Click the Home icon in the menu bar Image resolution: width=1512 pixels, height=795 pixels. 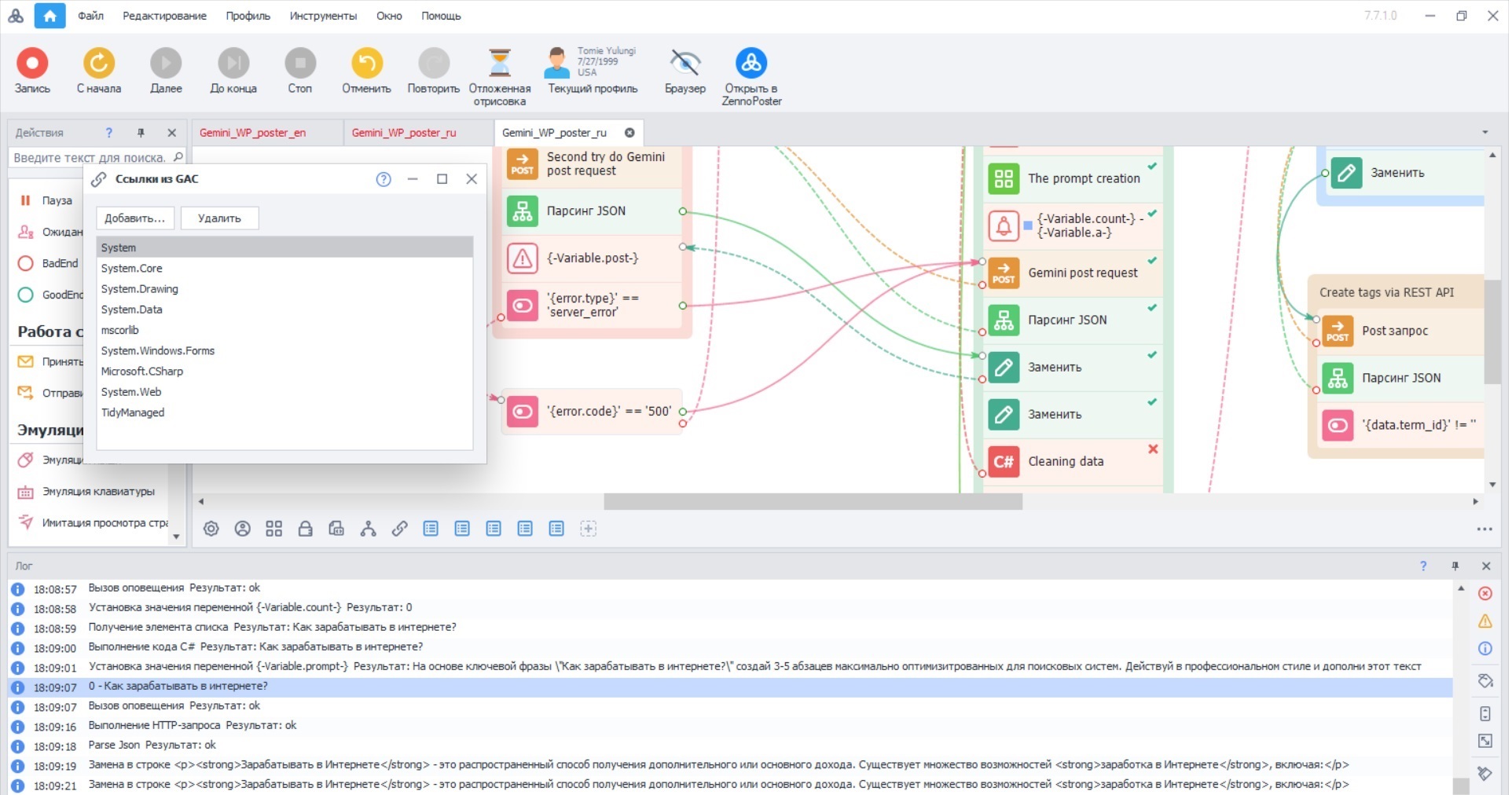click(50, 16)
